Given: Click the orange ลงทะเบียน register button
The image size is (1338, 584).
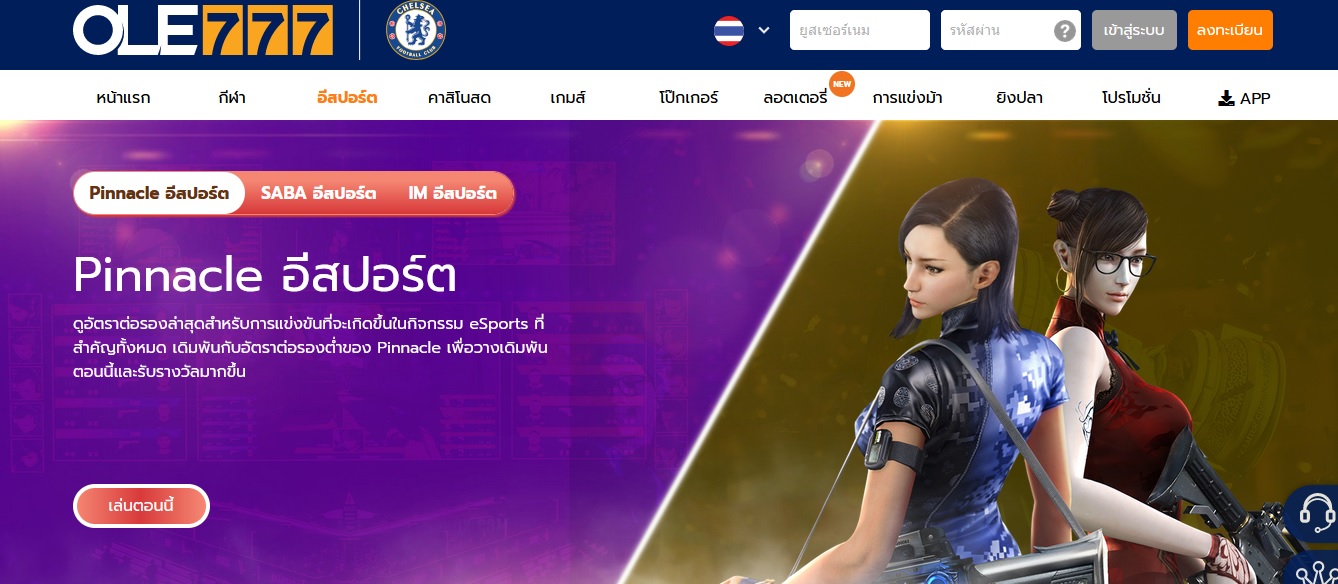Looking at the screenshot, I should click(1230, 30).
